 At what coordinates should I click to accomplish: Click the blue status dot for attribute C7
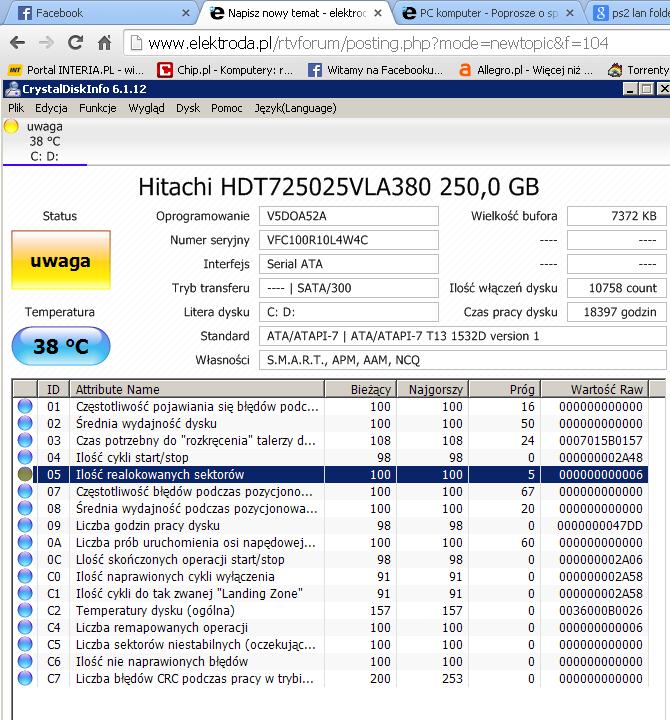[25, 678]
